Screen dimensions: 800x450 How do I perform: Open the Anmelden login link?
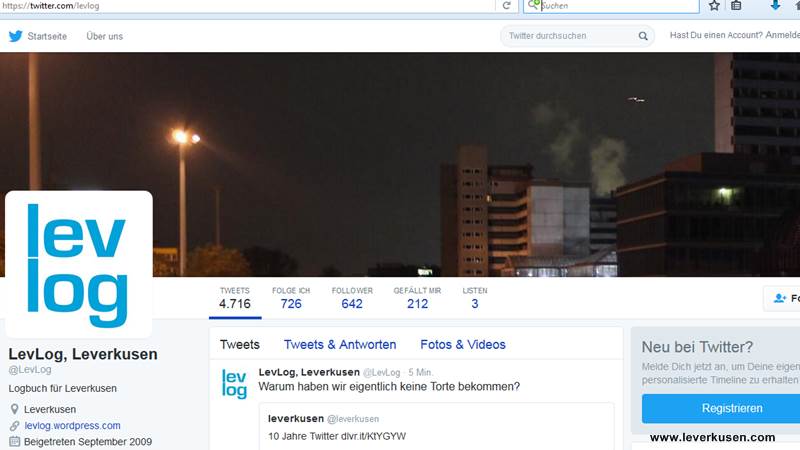pos(783,35)
